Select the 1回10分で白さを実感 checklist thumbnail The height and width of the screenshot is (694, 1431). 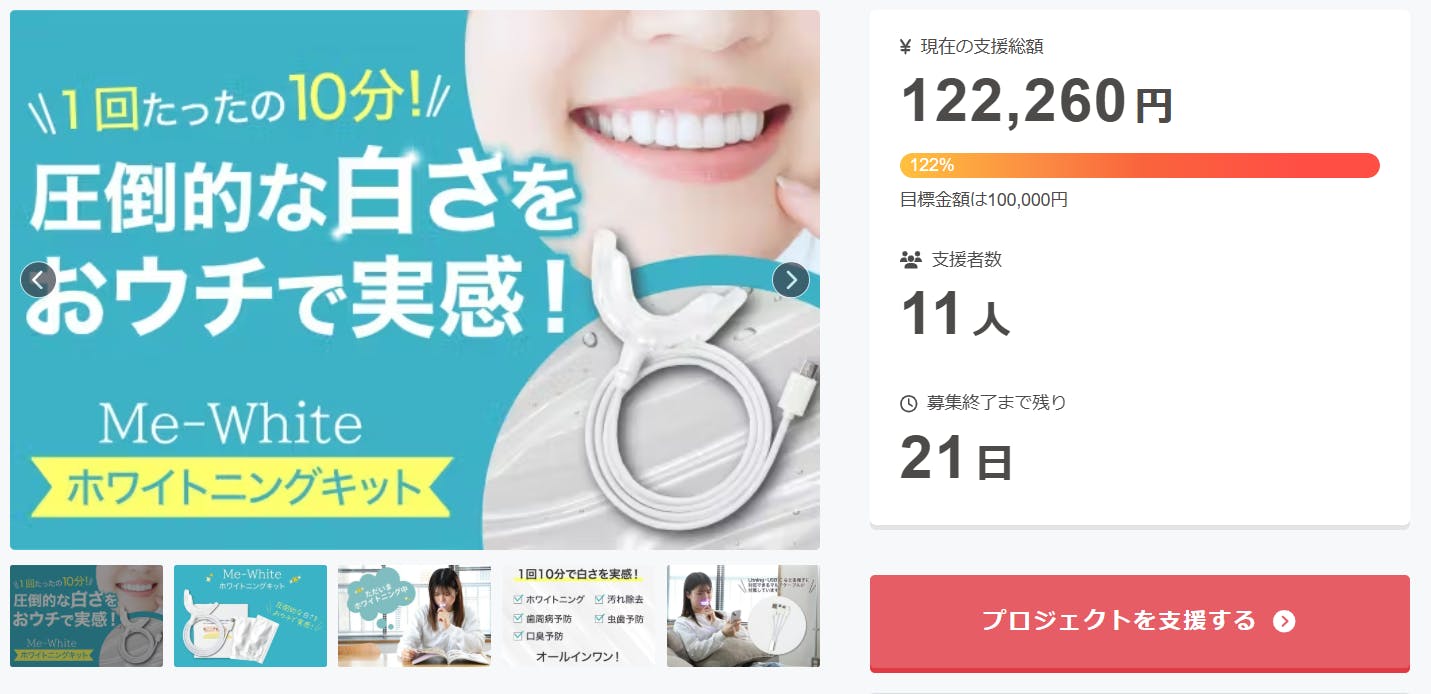click(579, 616)
